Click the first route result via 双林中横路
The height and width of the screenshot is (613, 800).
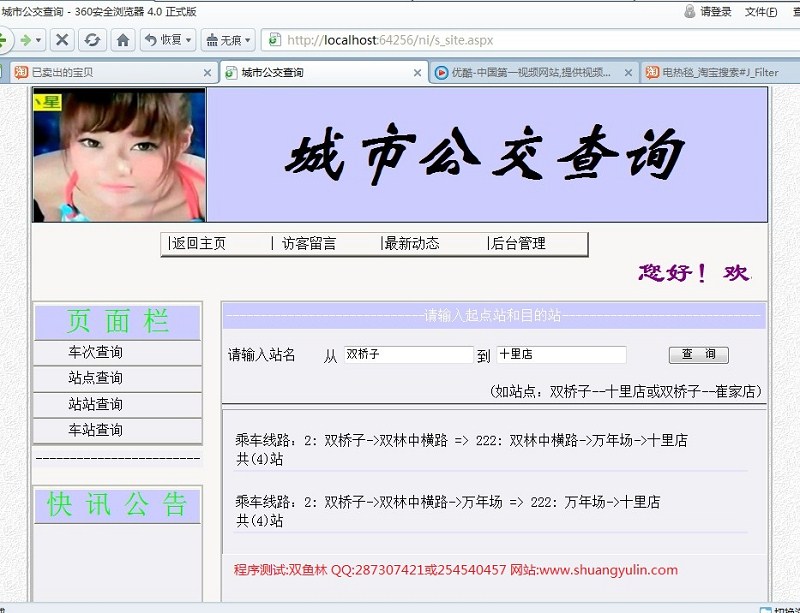pos(461,449)
